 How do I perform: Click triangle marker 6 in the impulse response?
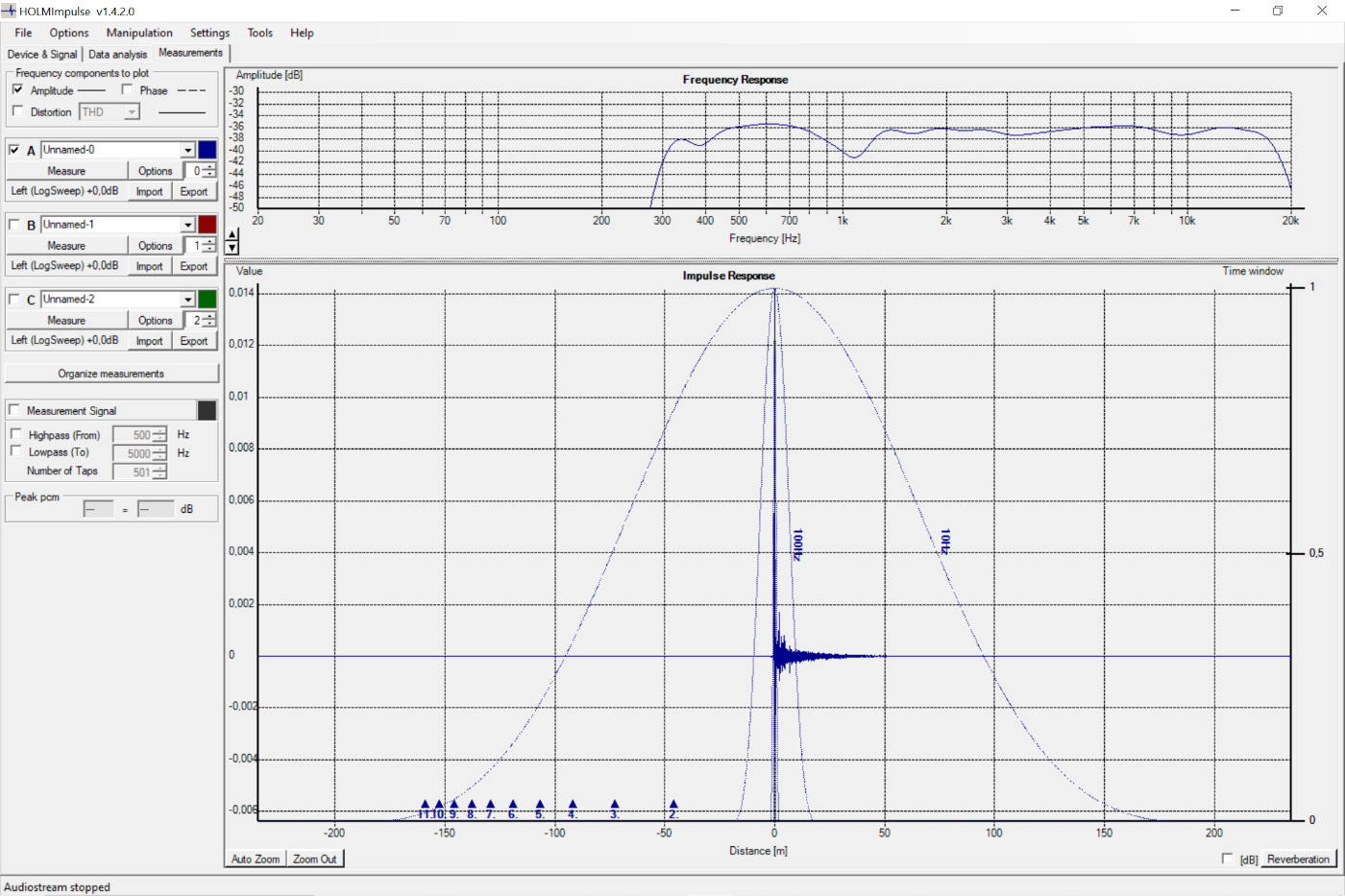[x=513, y=805]
